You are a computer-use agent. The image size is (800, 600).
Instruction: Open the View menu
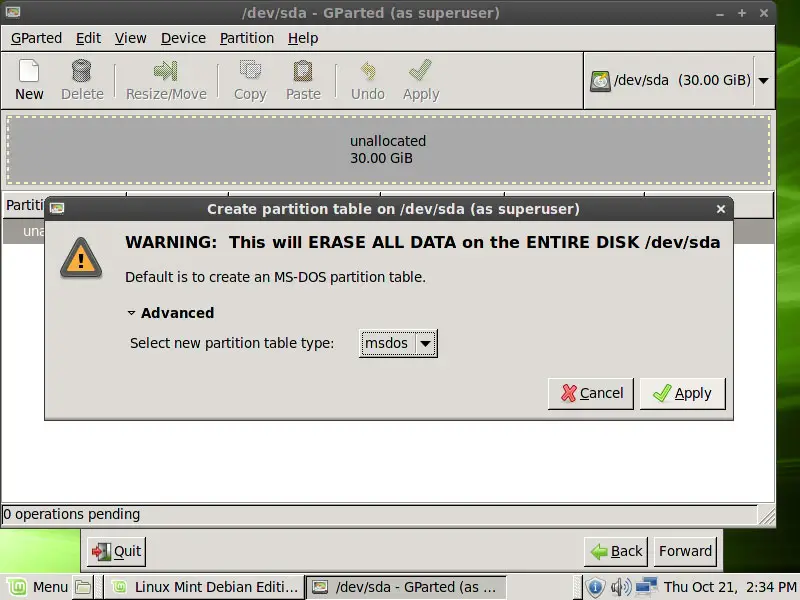pos(131,38)
